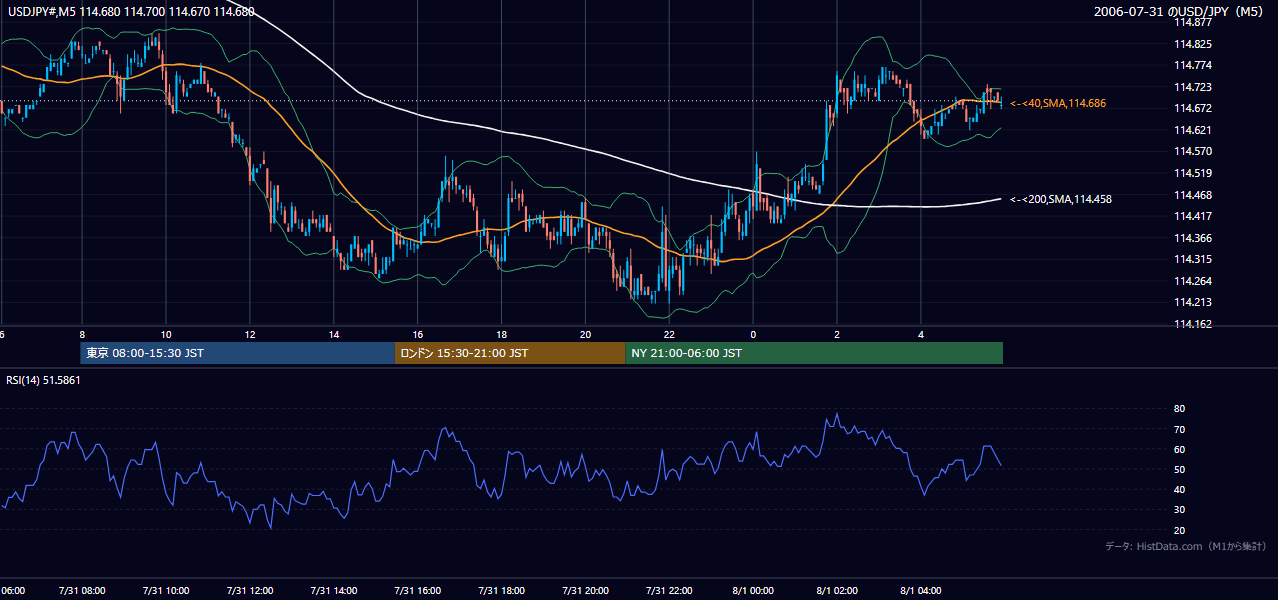Click the 7/31 08:00 bottom time label
The width and height of the screenshot is (1278, 600).
tap(81, 590)
